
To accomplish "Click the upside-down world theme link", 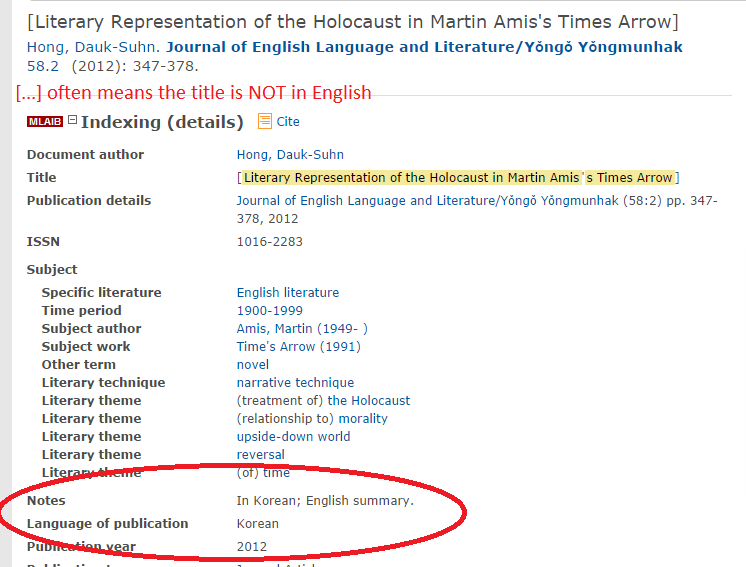I will coord(294,437).
